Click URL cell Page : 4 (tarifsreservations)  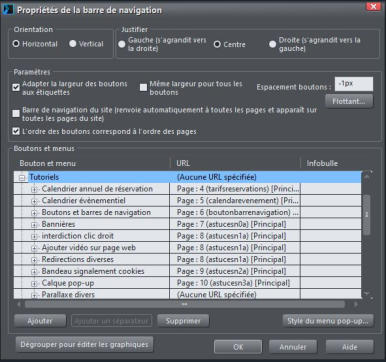click(235, 189)
